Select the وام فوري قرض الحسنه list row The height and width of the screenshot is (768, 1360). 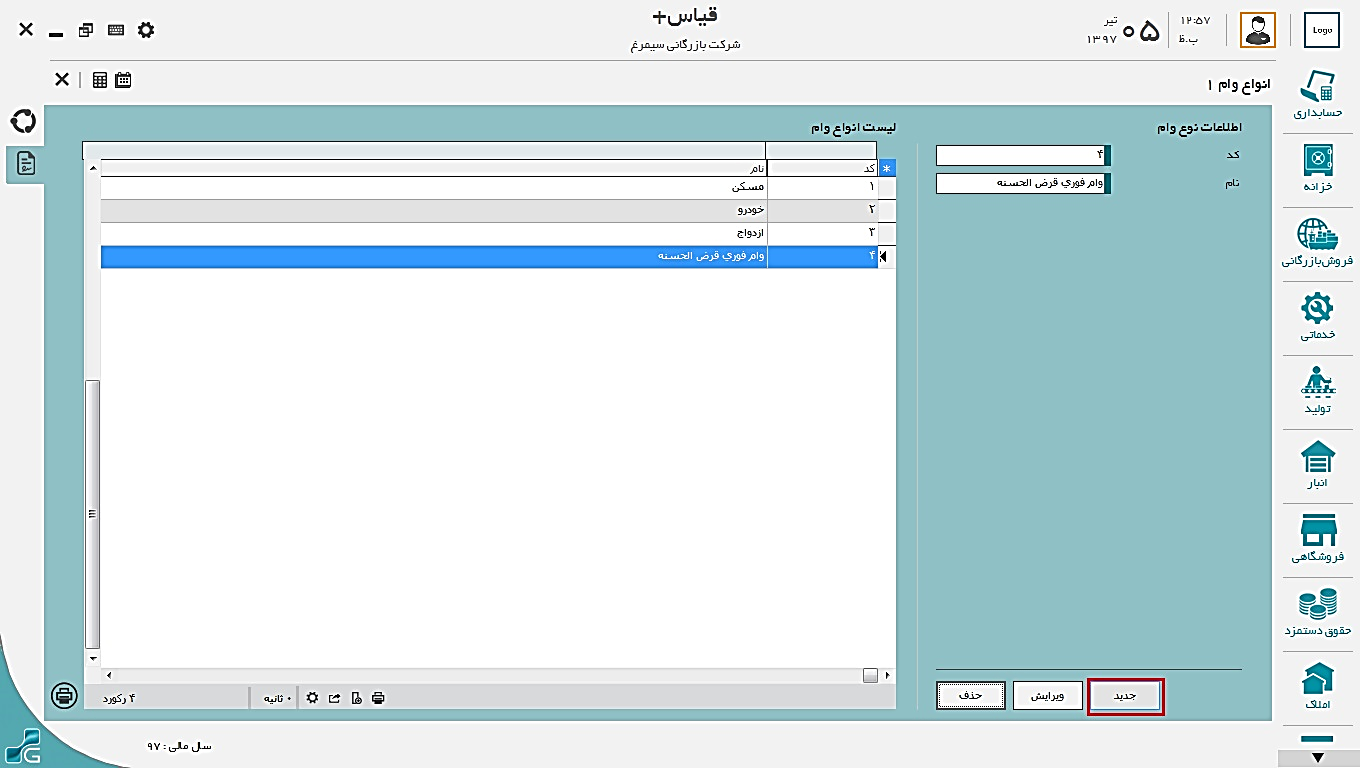coord(489,256)
